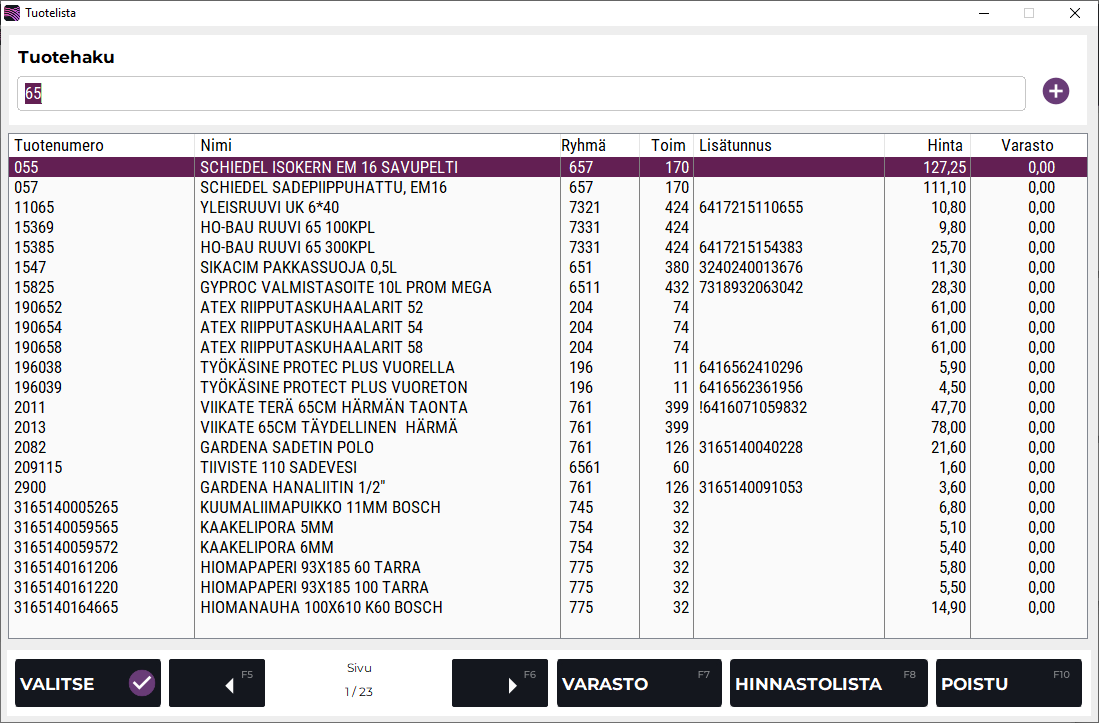This screenshot has height=723, width=1099.
Task: Maximize the Tuotelista window
Action: tap(1028, 13)
